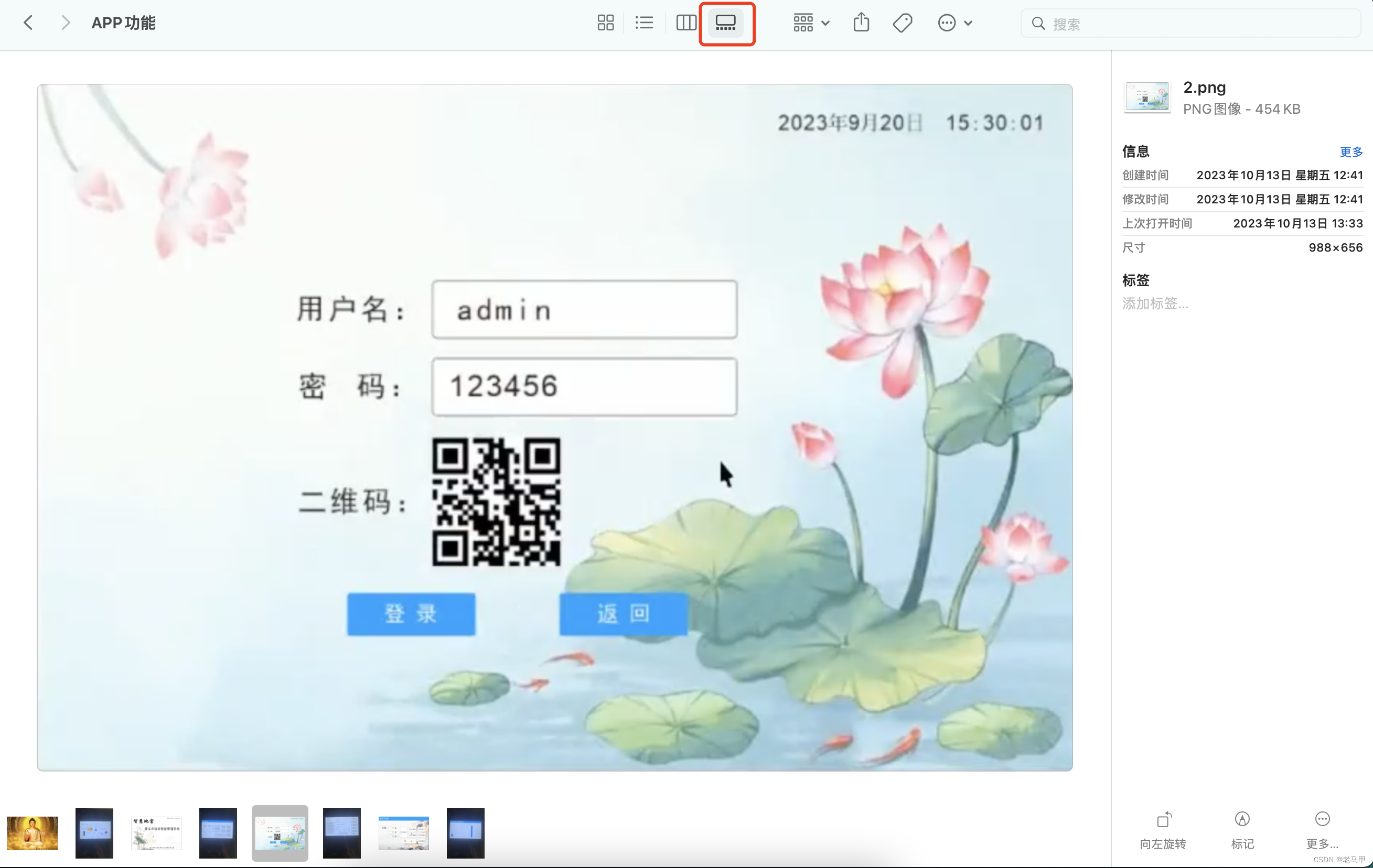This screenshot has width=1373, height=868.
Task: Select the seventh light-blue thumbnail
Action: coord(404,833)
